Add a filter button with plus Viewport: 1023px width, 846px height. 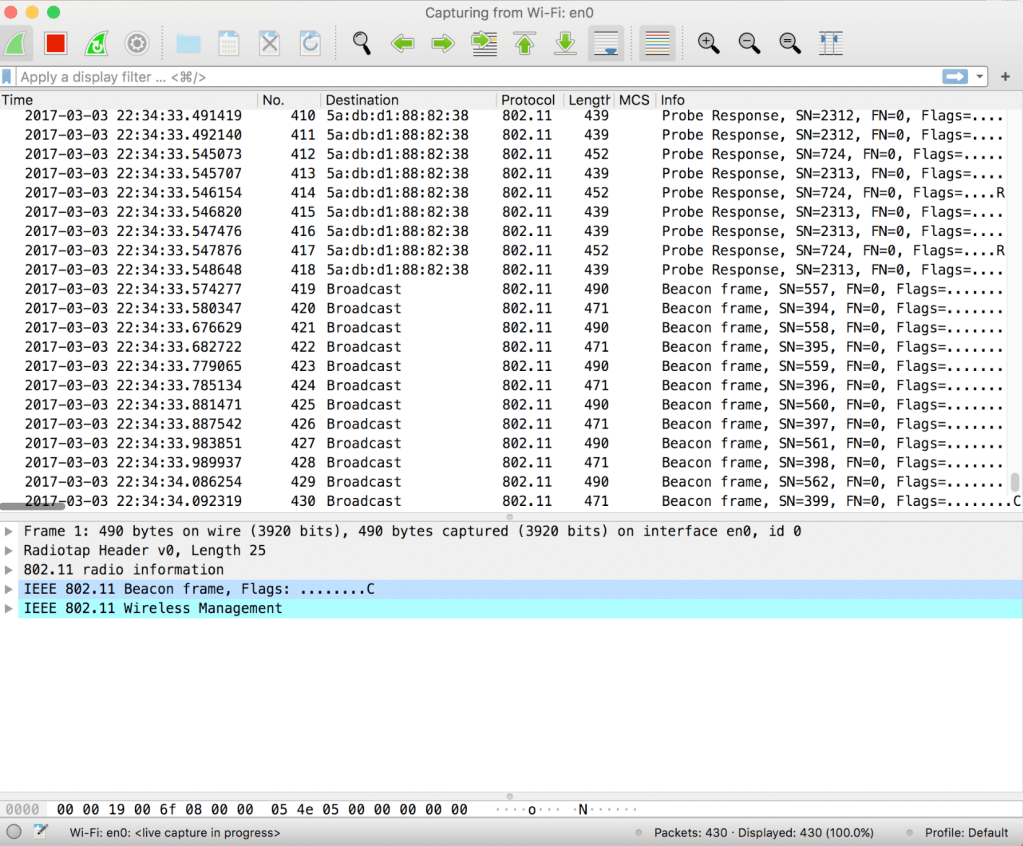(x=1005, y=77)
